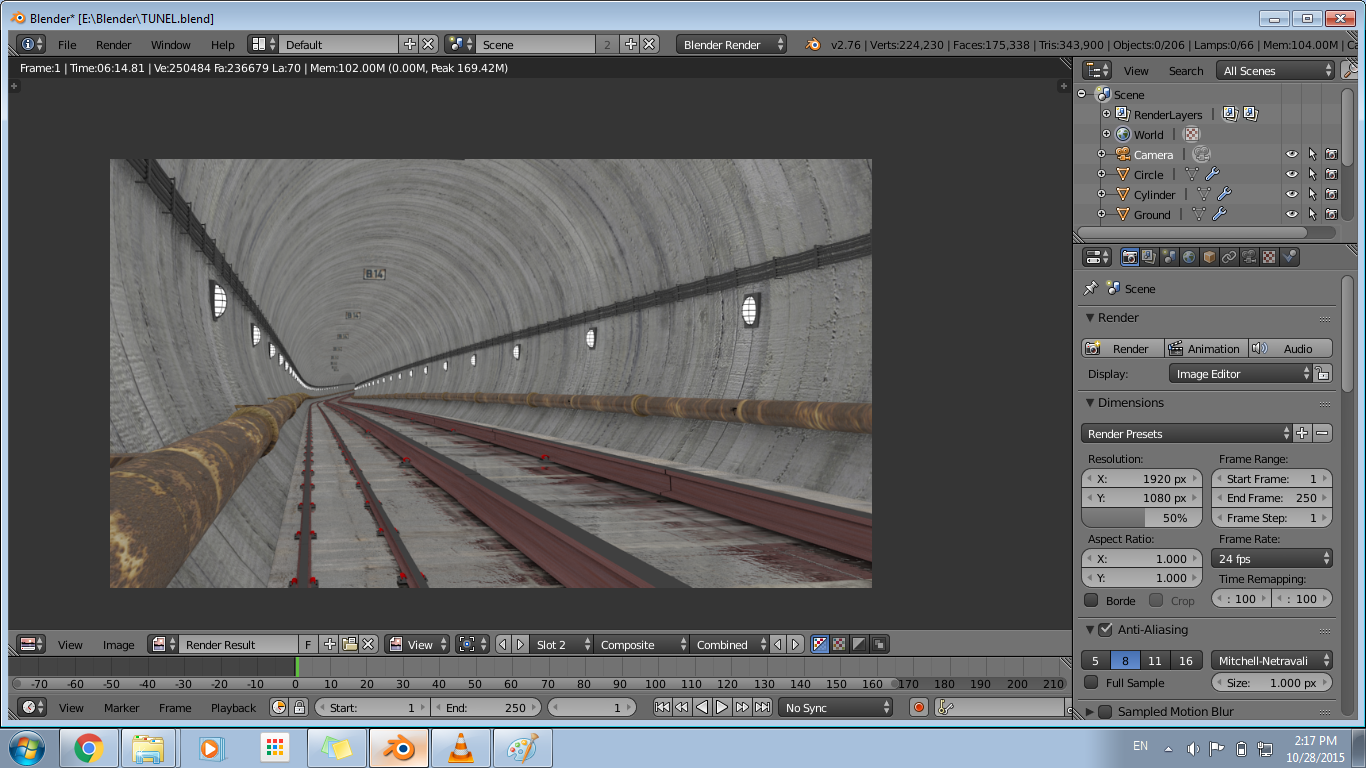Open VLC media player from taskbar
This screenshot has height=768, width=1366.
[x=461, y=748]
